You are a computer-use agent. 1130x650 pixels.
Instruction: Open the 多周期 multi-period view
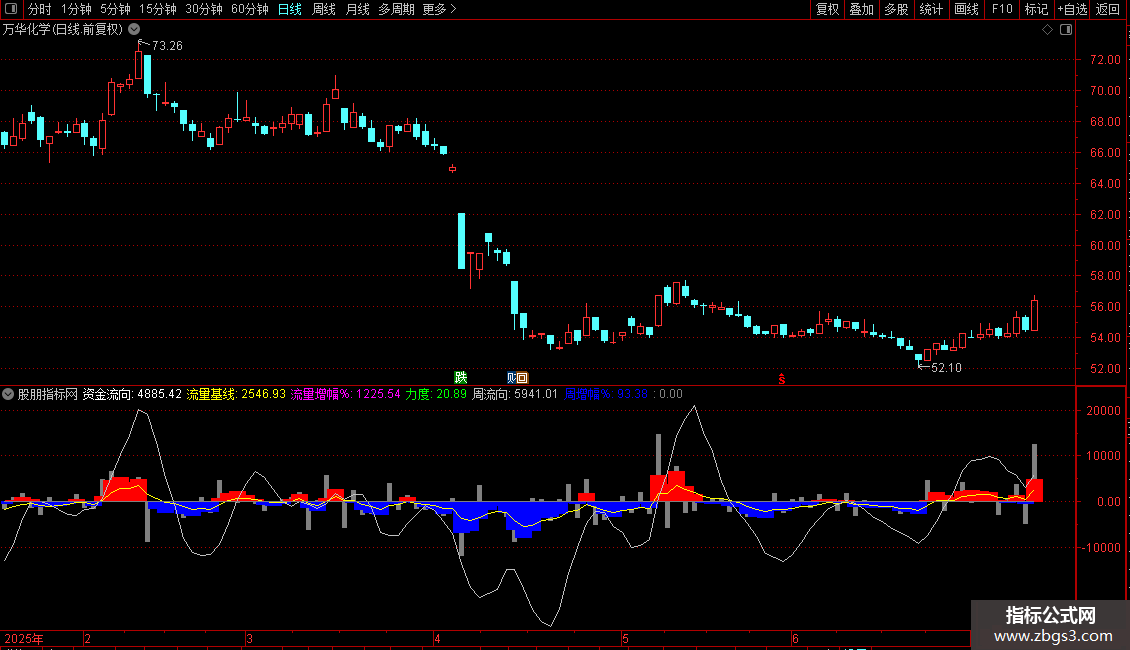coord(396,9)
